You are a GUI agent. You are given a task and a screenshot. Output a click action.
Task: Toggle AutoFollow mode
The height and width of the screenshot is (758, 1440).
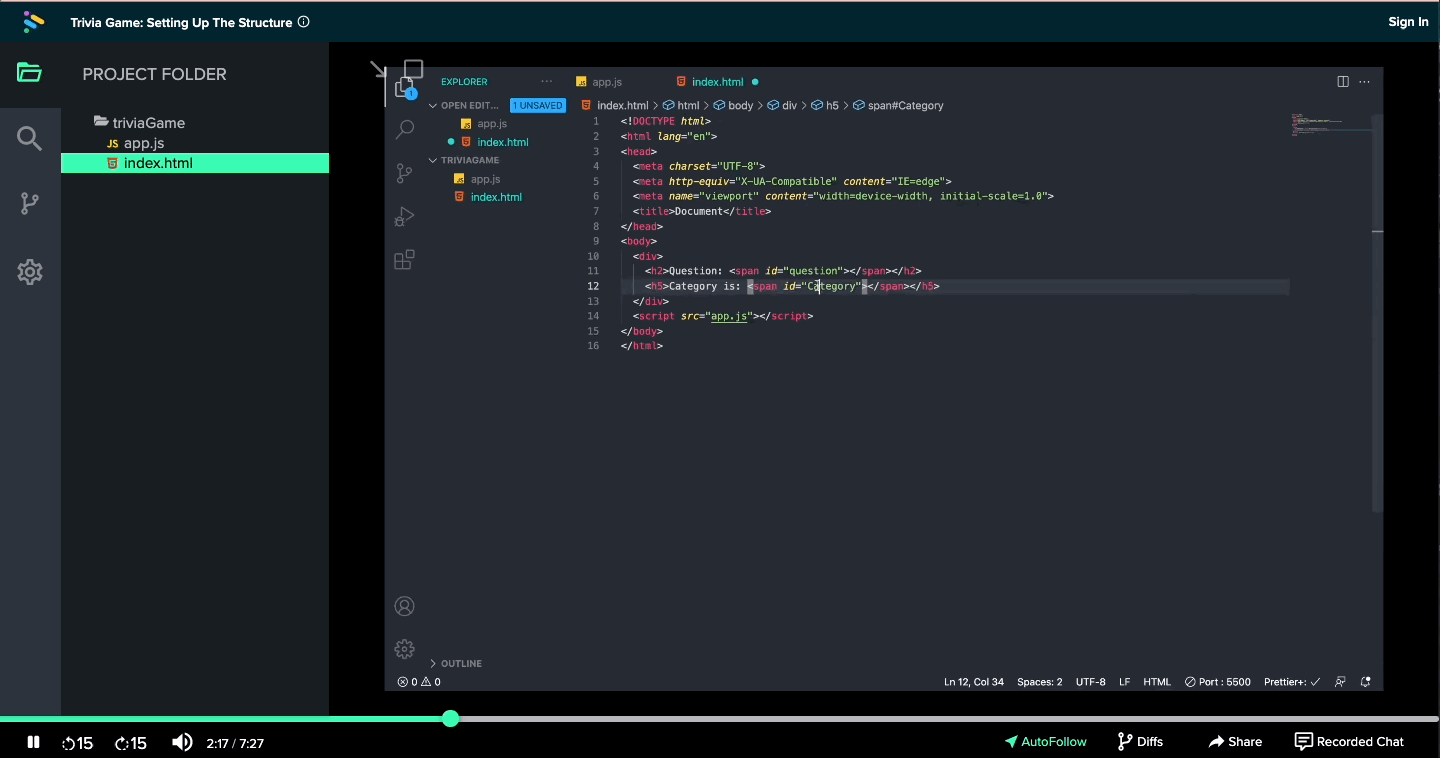click(x=1045, y=742)
